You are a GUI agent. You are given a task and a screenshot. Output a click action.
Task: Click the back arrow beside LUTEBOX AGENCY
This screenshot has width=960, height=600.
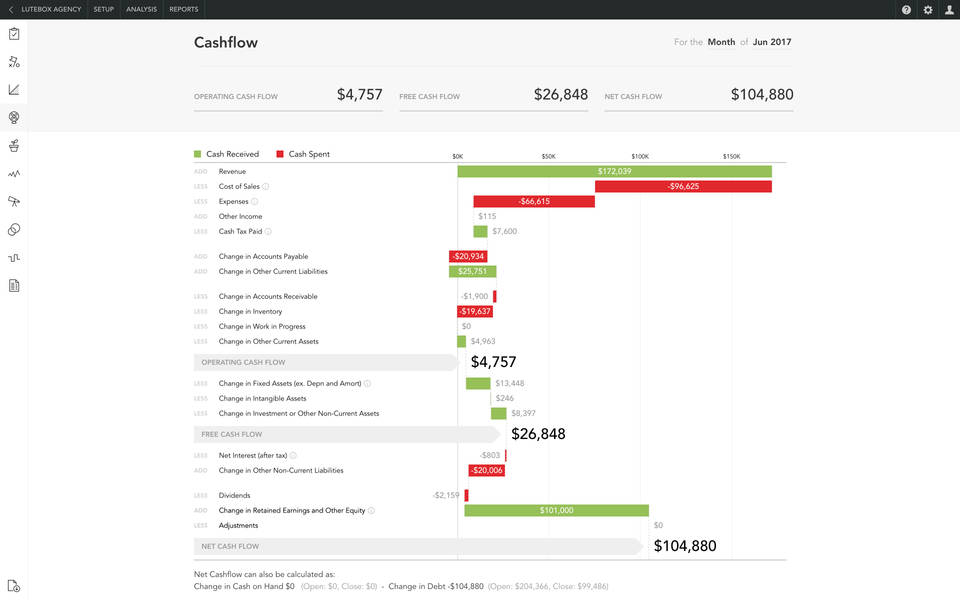[10, 9]
